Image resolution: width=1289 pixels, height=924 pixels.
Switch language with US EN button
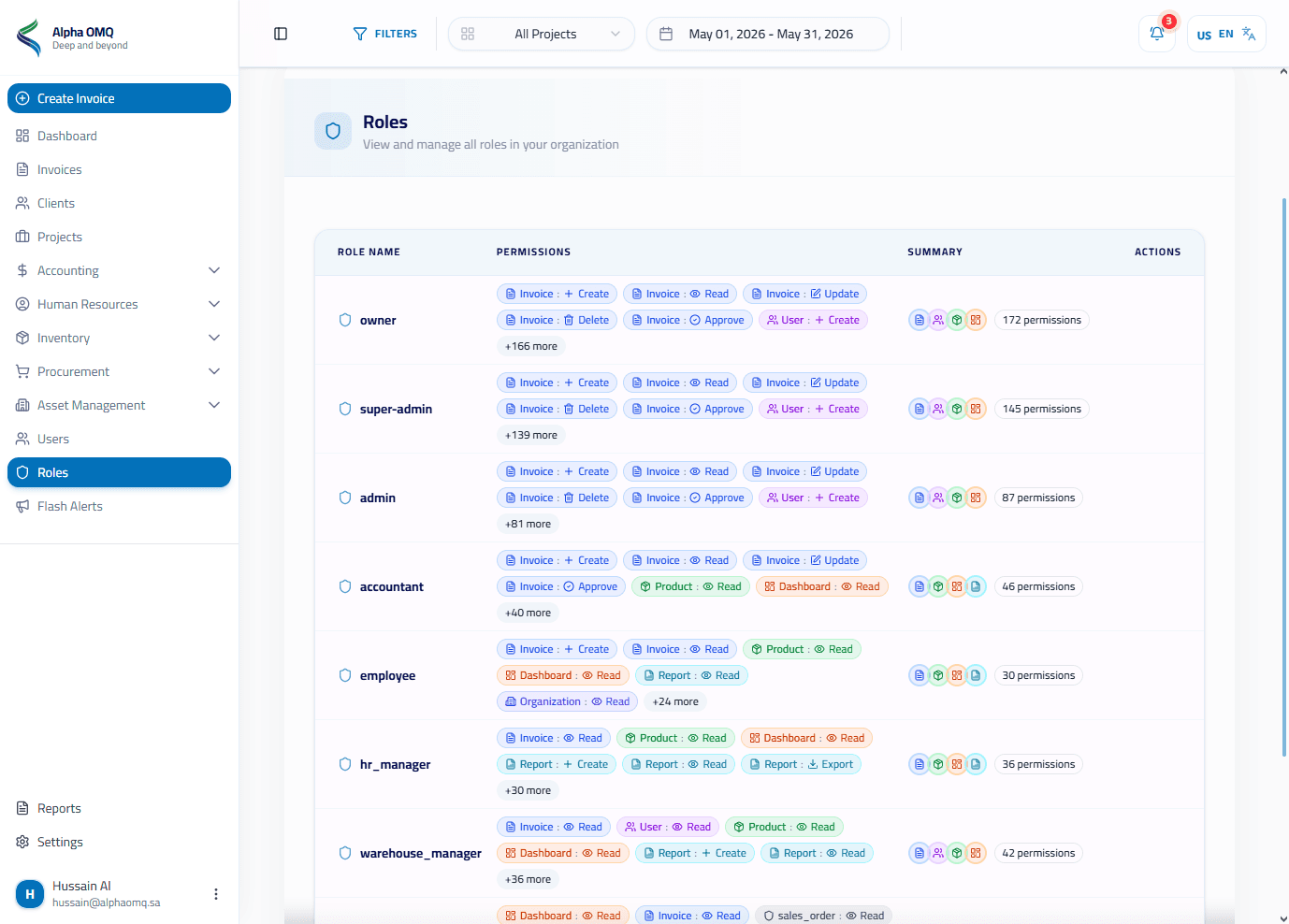point(1226,34)
